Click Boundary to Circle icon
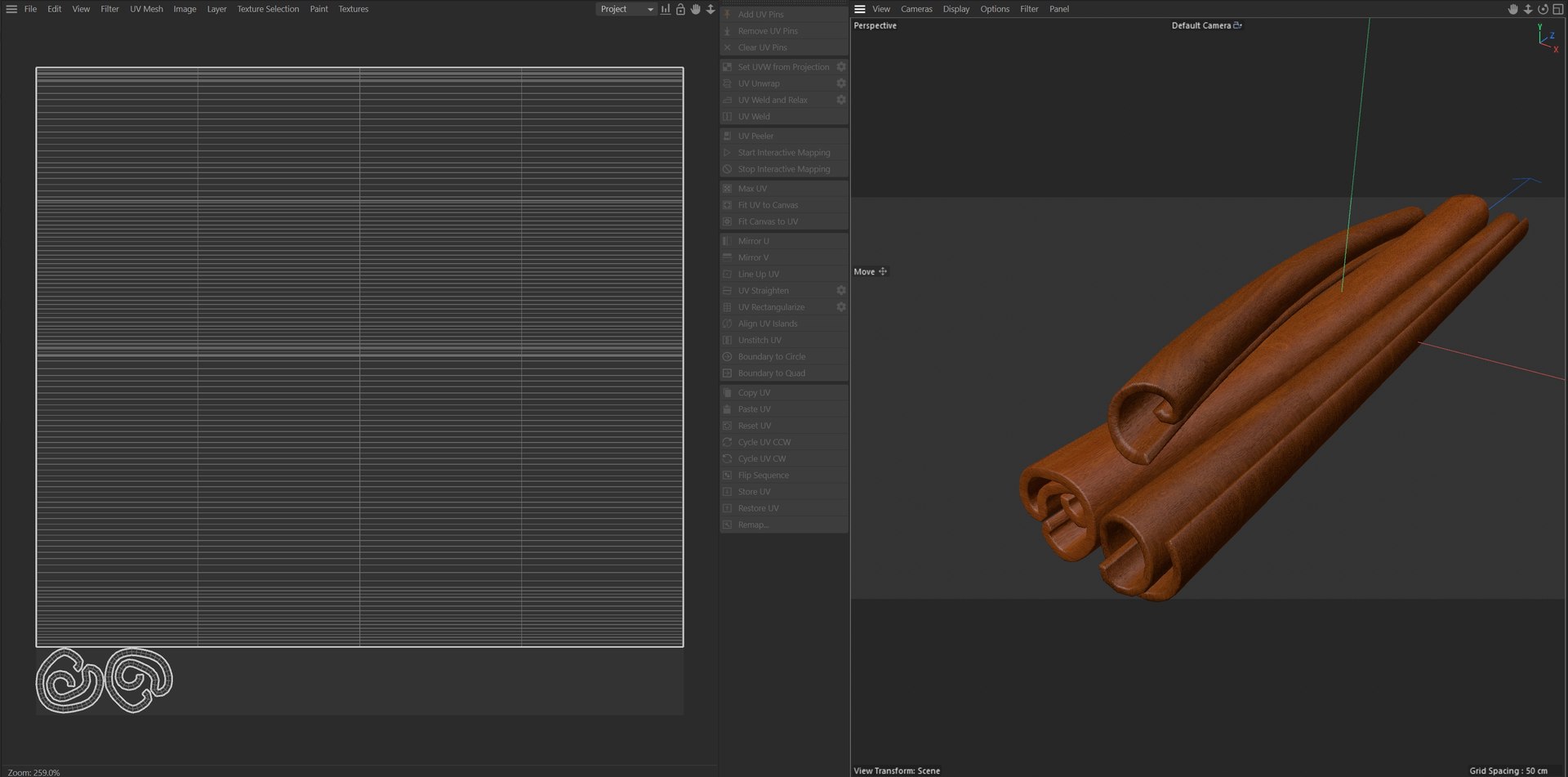Screen dimensions: 1568x777 coord(727,357)
